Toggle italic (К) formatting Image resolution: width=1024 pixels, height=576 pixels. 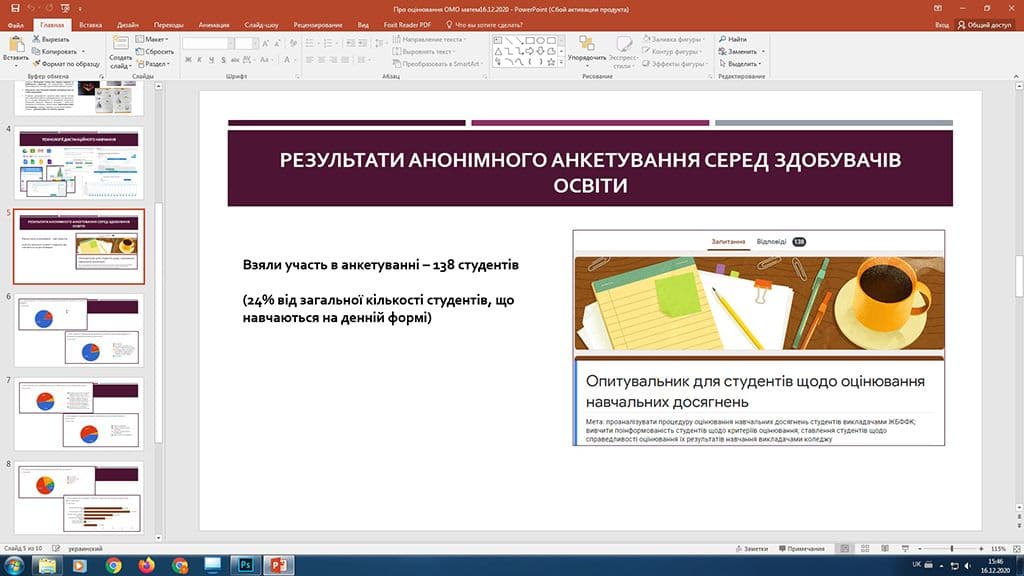[x=200, y=60]
